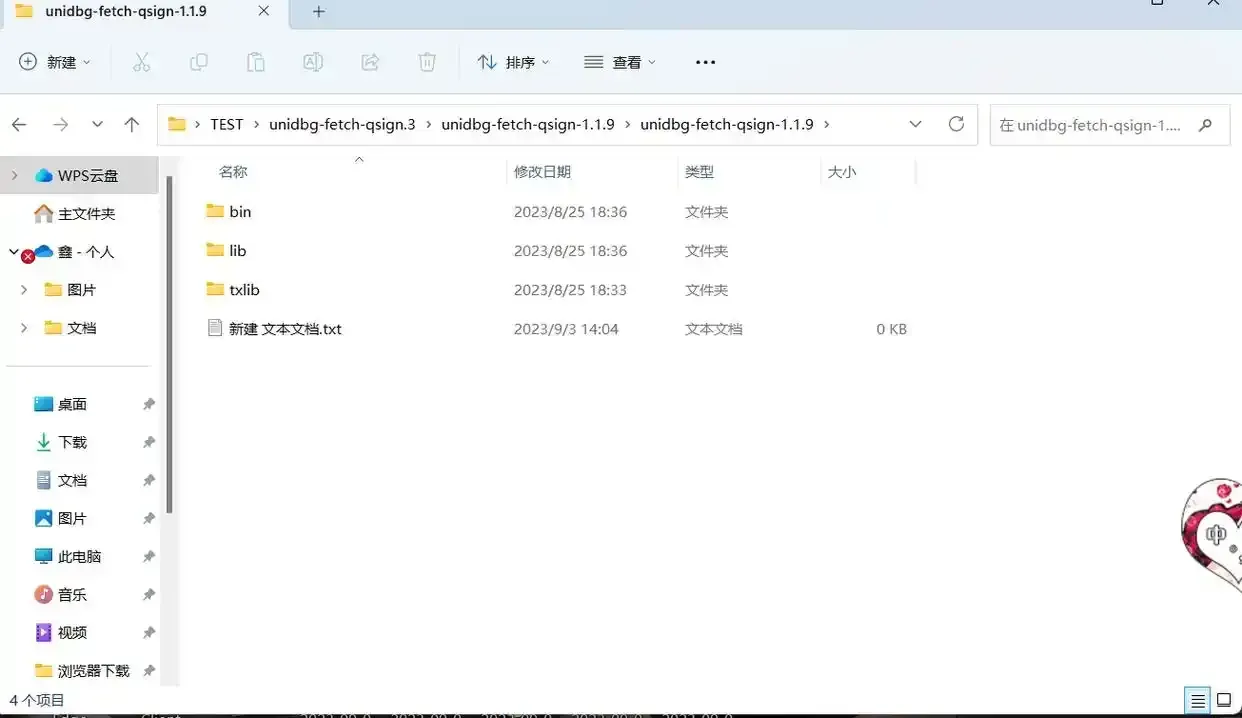Open a new File Explorer tab
Viewport: 1242px width, 718px height.
[x=319, y=12]
